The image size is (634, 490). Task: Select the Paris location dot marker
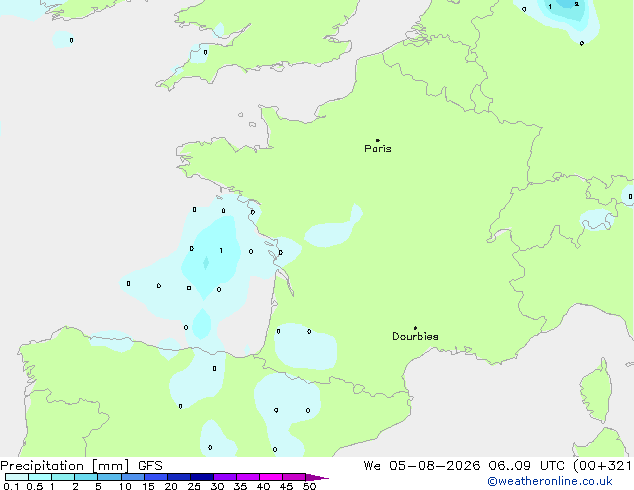pyautogui.click(x=378, y=140)
